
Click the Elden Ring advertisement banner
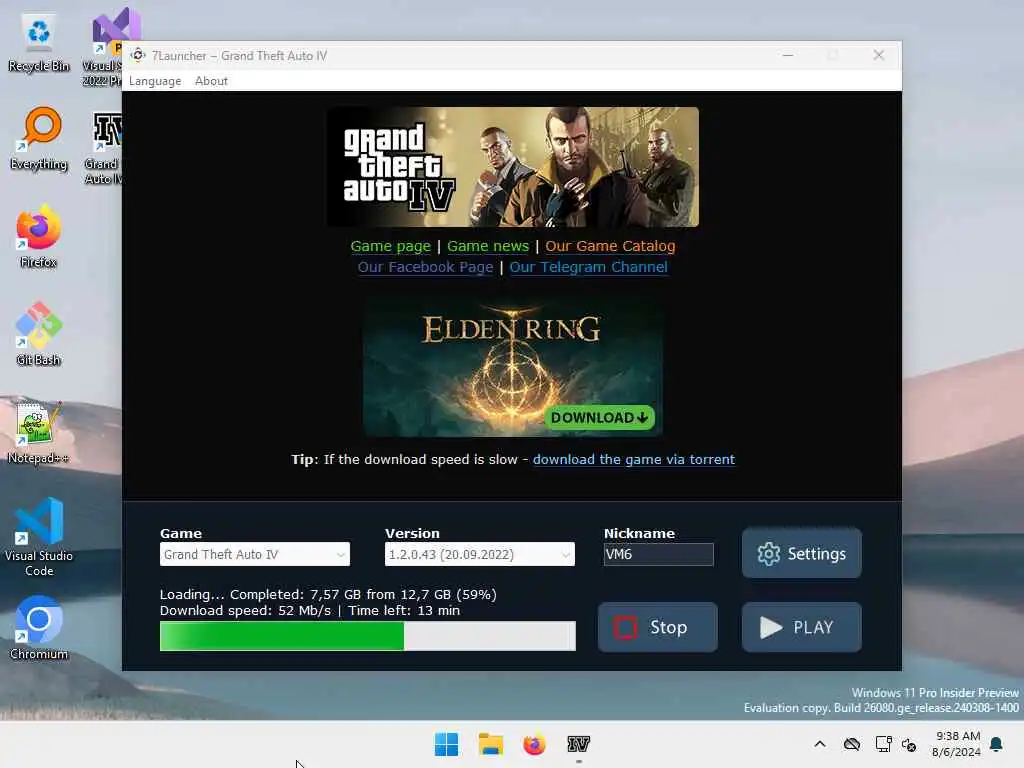tap(513, 366)
